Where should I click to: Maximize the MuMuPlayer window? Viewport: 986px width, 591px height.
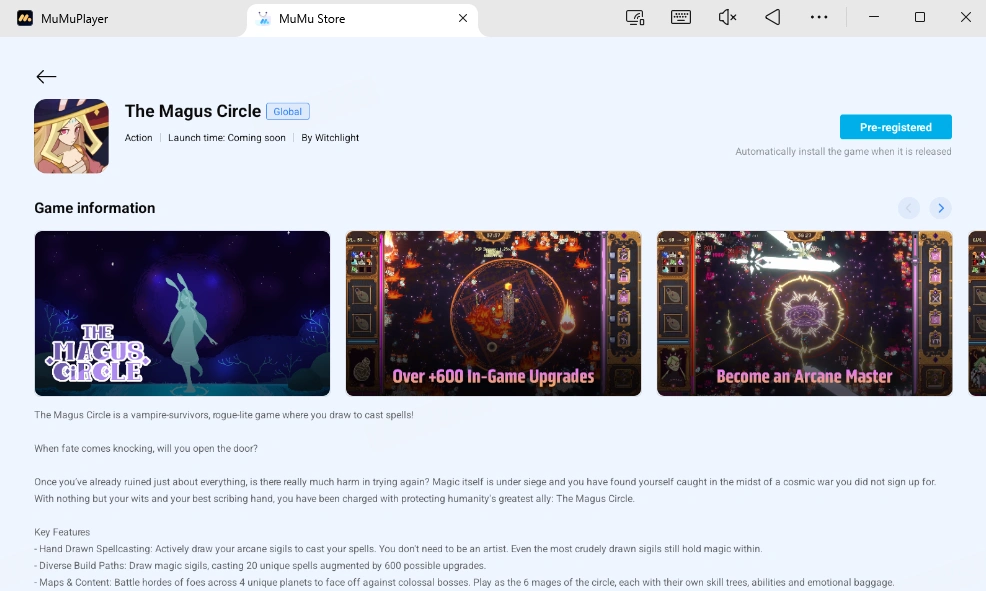[919, 17]
